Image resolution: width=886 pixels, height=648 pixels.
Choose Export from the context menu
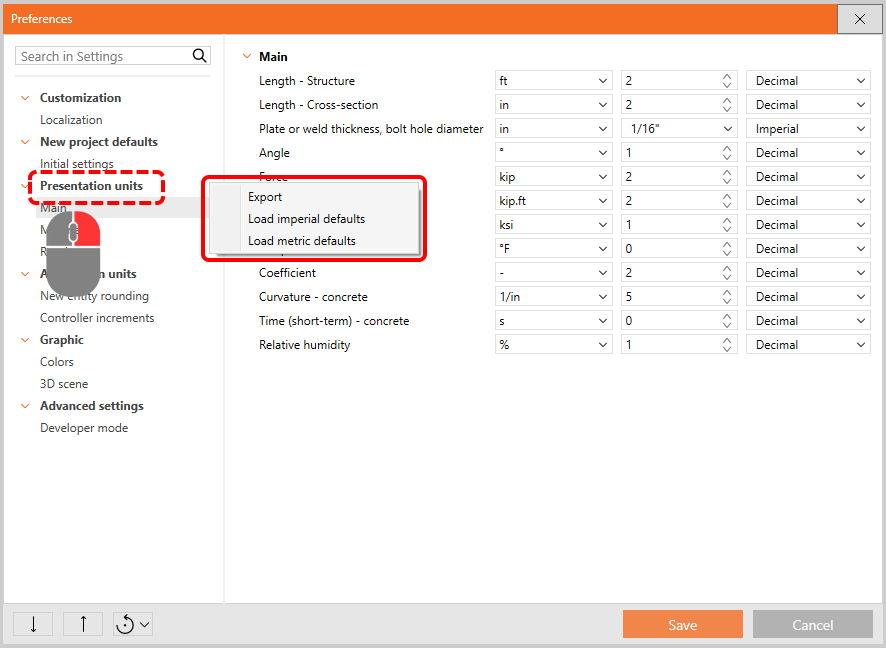point(265,197)
